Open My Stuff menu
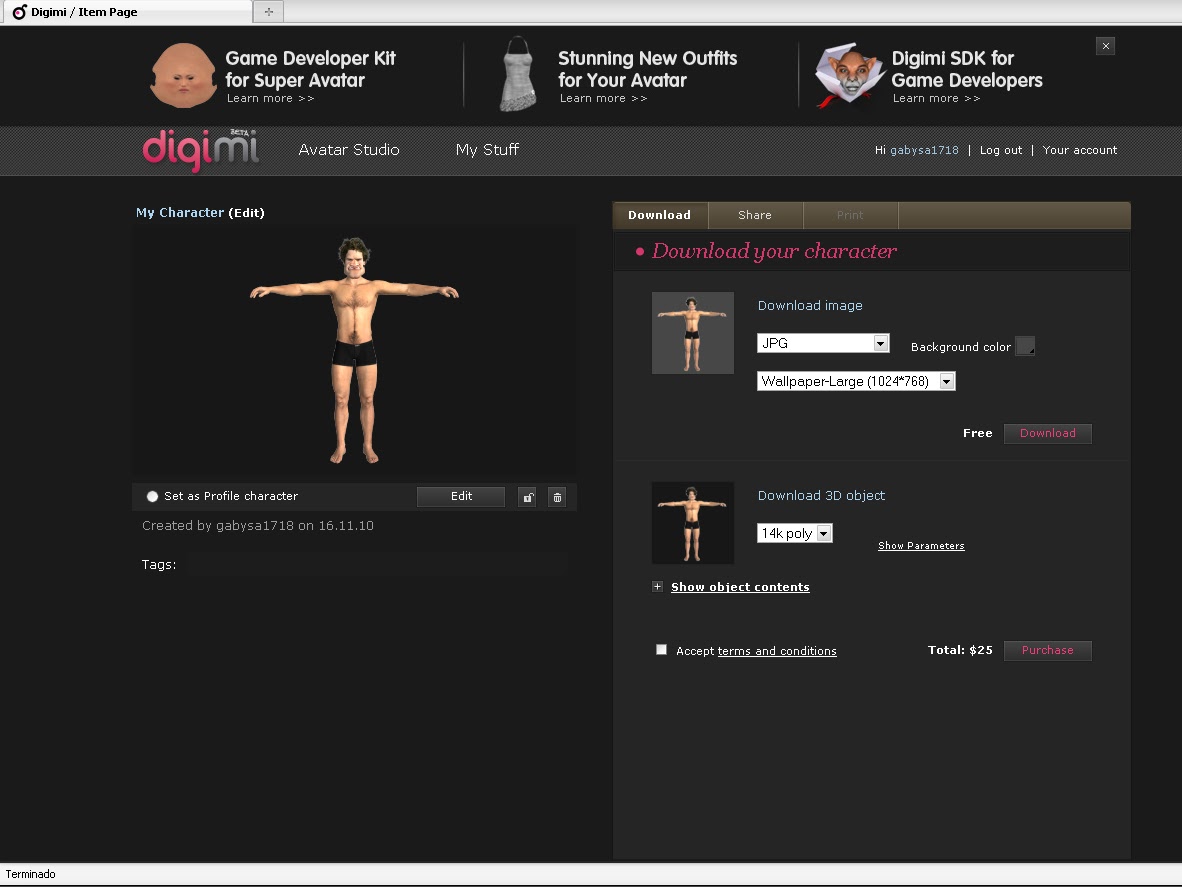The height and width of the screenshot is (887, 1182). click(487, 150)
